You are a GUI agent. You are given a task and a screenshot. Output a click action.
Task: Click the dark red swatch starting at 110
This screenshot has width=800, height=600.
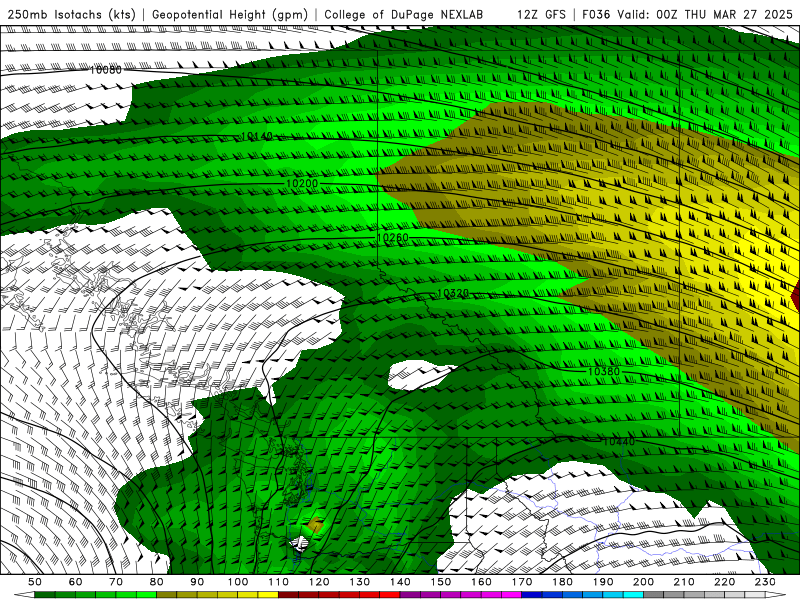(x=288, y=595)
